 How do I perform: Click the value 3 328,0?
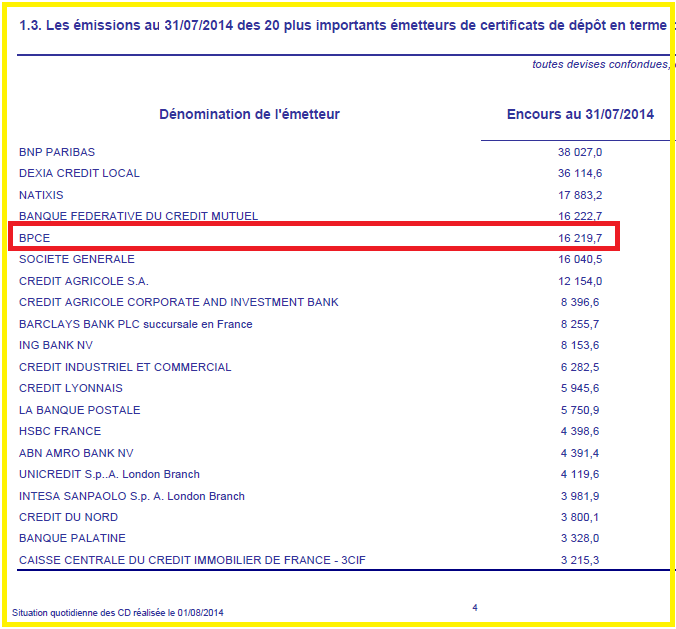pos(580,538)
